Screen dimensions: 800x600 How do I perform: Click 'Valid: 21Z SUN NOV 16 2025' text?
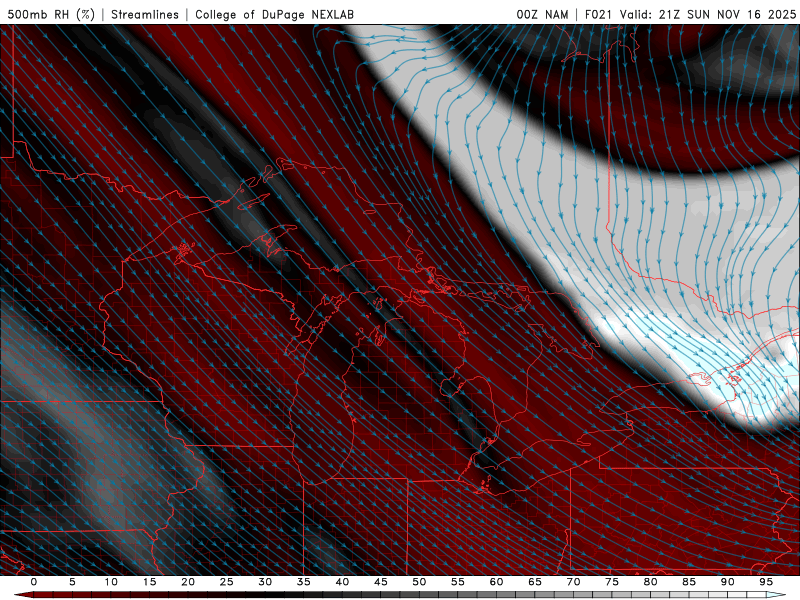coord(708,14)
